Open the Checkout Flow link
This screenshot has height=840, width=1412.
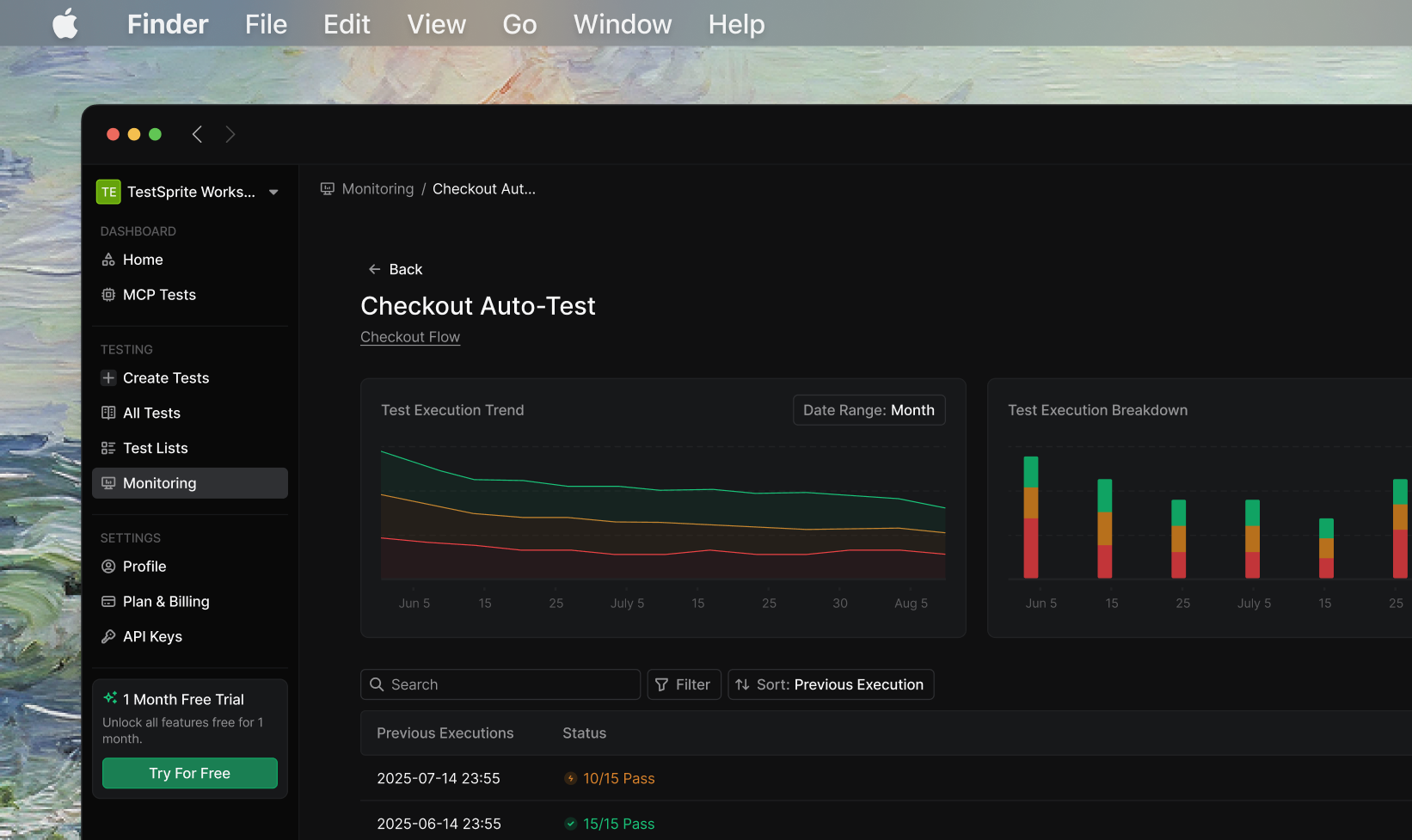(x=410, y=337)
